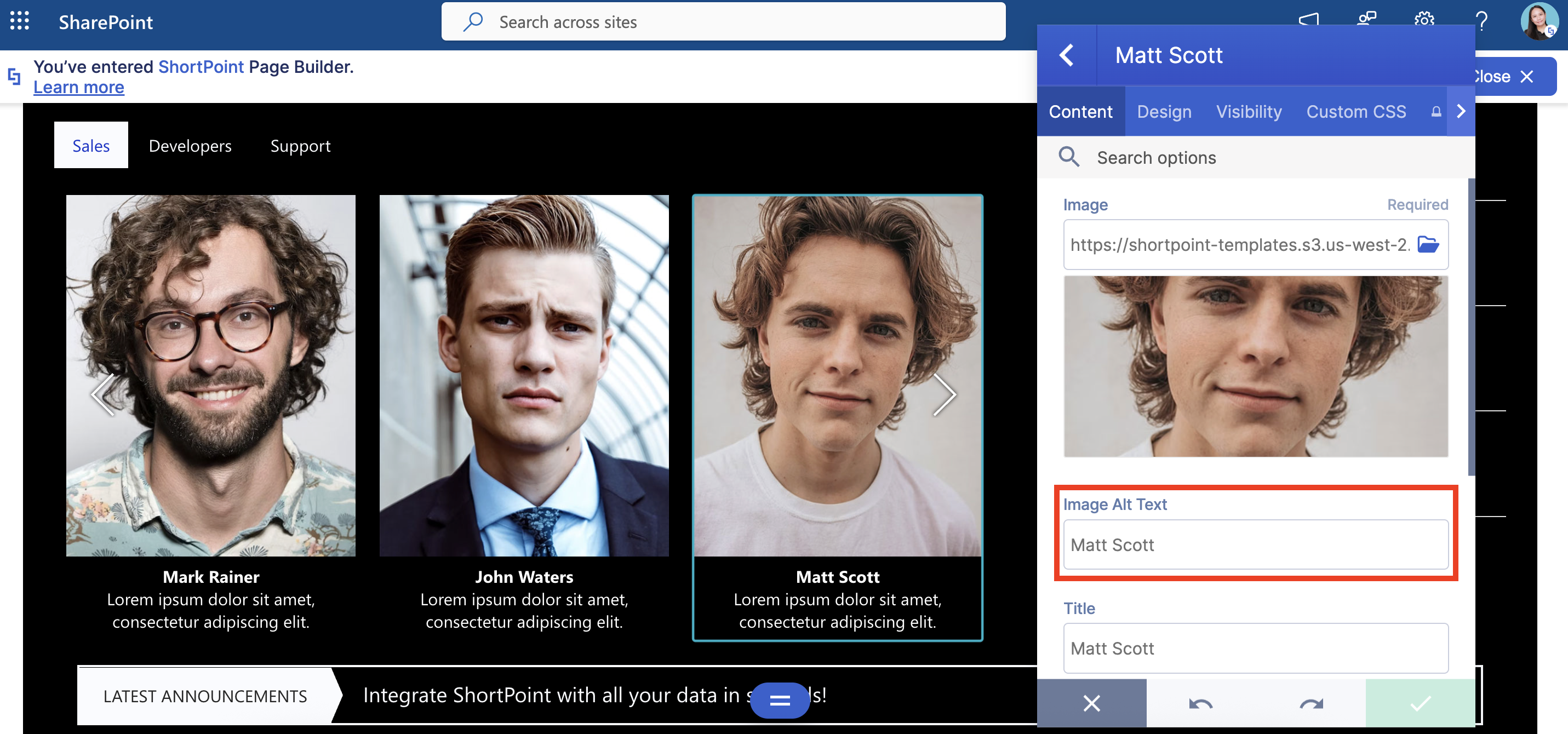Open the SharePoint app launcher grid

20,21
